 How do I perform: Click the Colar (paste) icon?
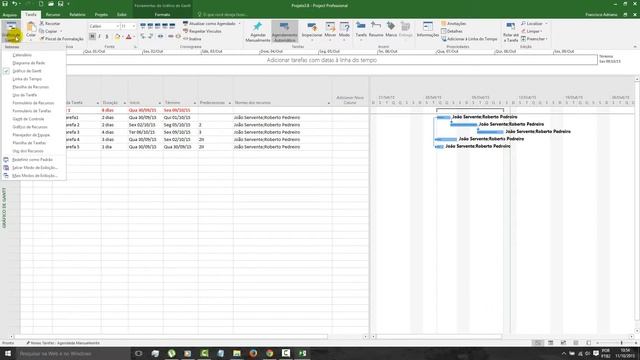pyautogui.click(x=31, y=28)
